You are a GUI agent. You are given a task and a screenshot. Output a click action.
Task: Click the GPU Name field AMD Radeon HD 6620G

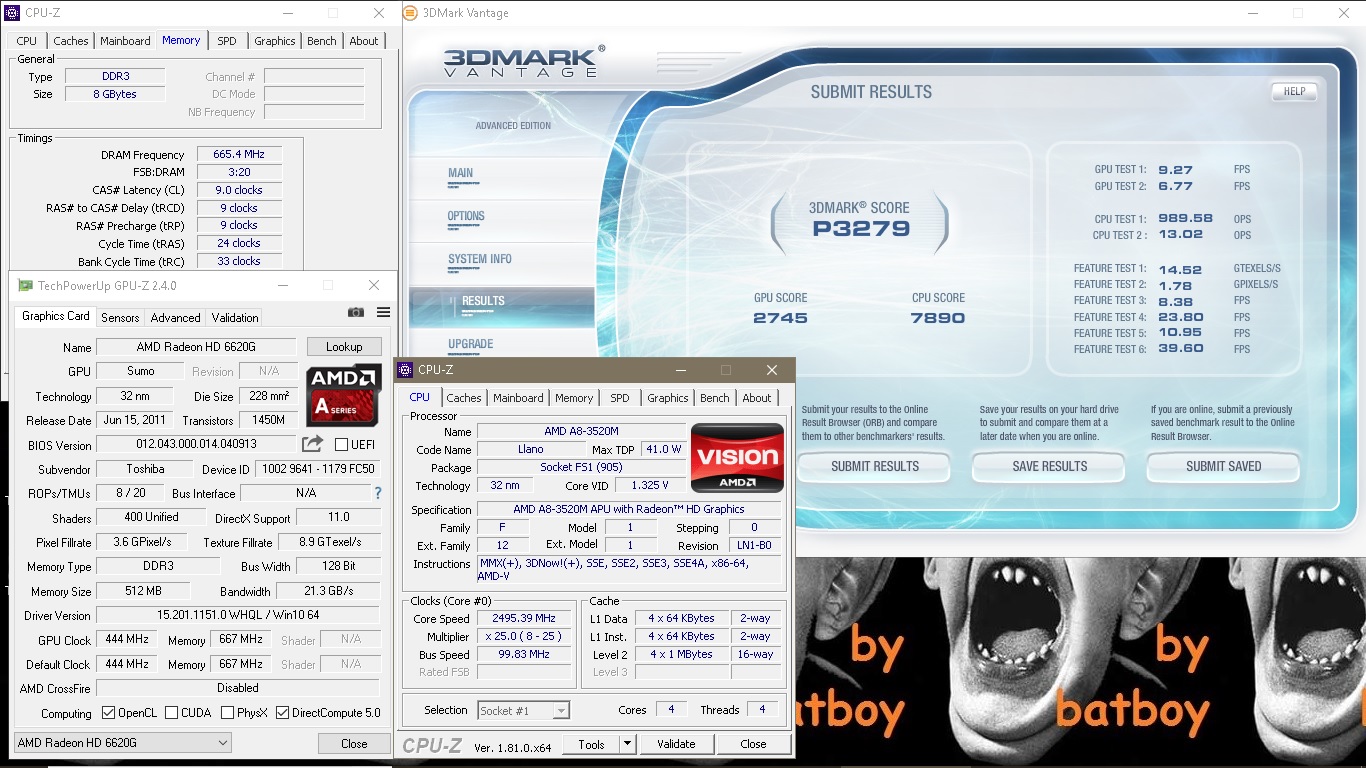click(197, 347)
